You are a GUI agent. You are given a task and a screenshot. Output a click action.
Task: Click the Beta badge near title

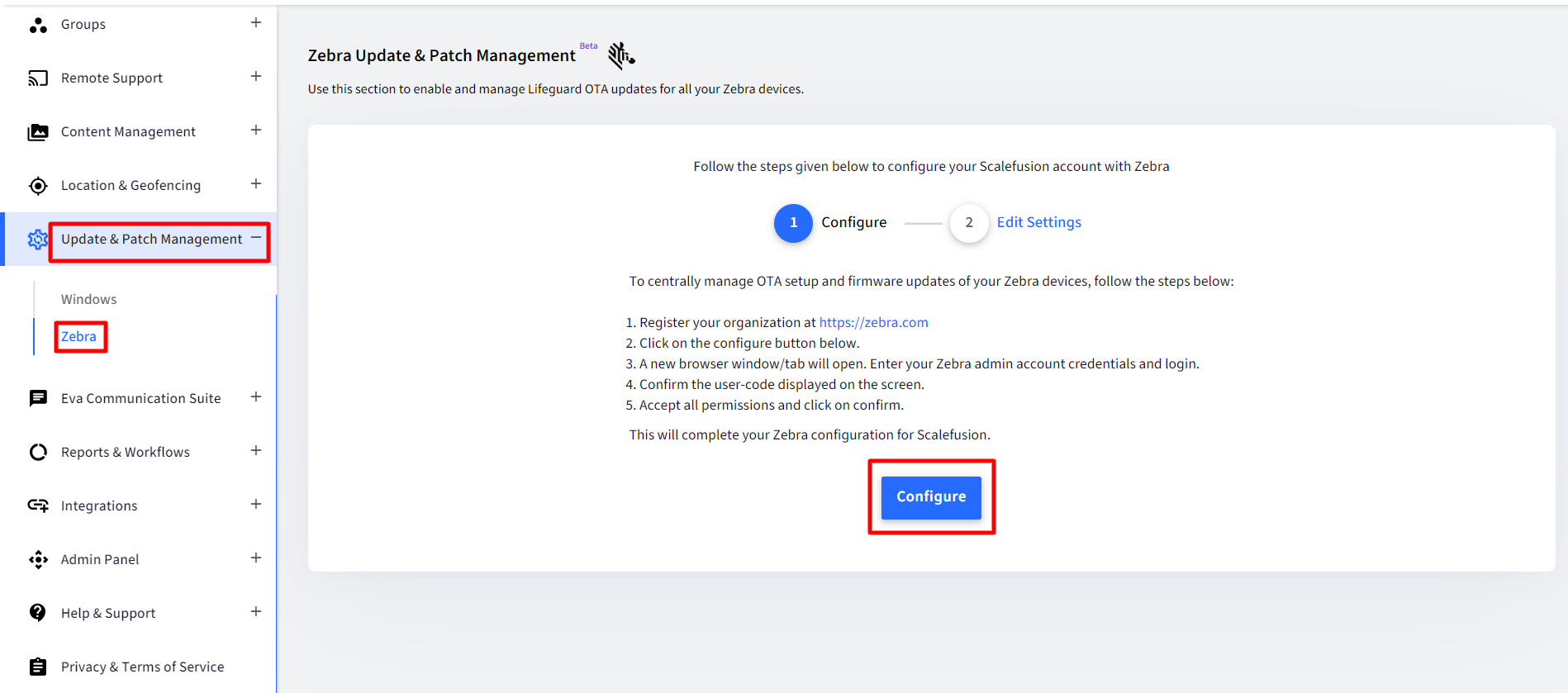tap(588, 46)
